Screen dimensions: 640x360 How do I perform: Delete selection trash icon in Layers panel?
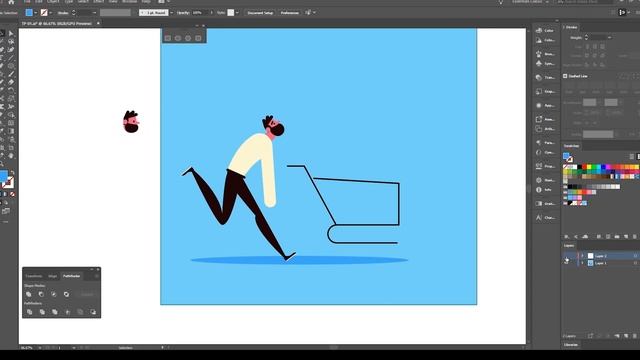[x=635, y=336]
